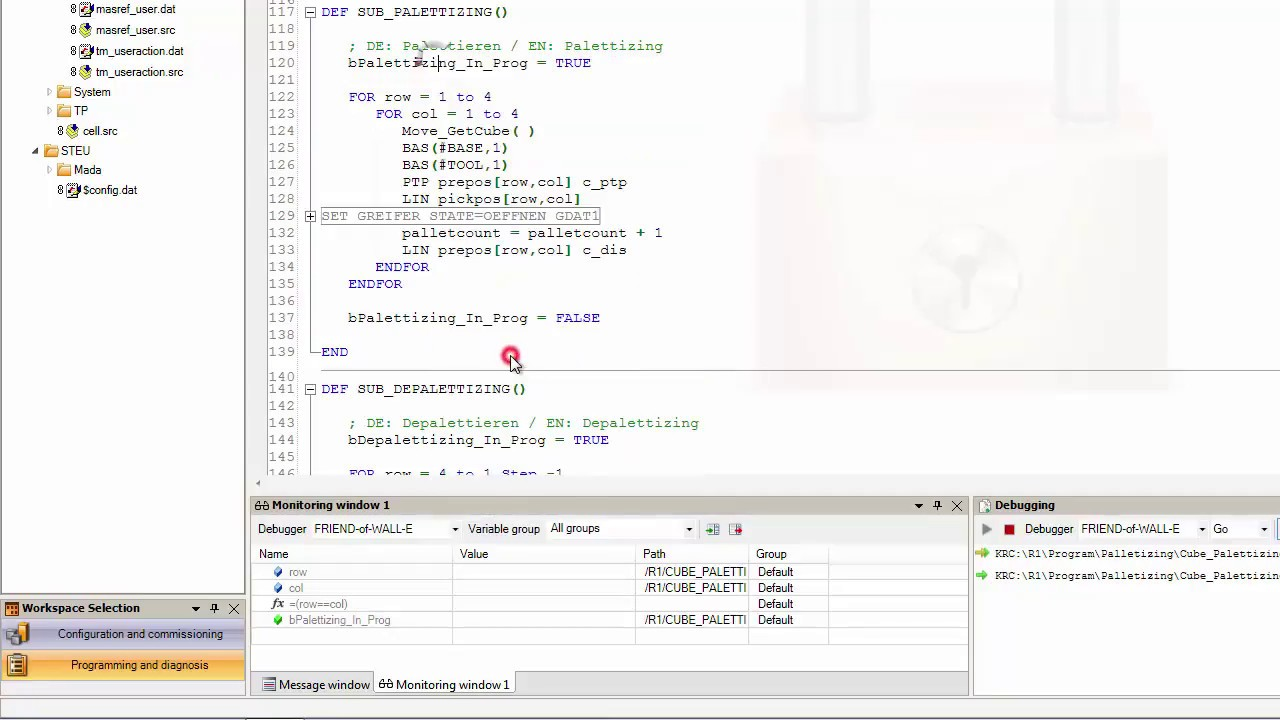Click the System folder icon
Image resolution: width=1280 pixels, height=720 pixels.
click(x=64, y=92)
